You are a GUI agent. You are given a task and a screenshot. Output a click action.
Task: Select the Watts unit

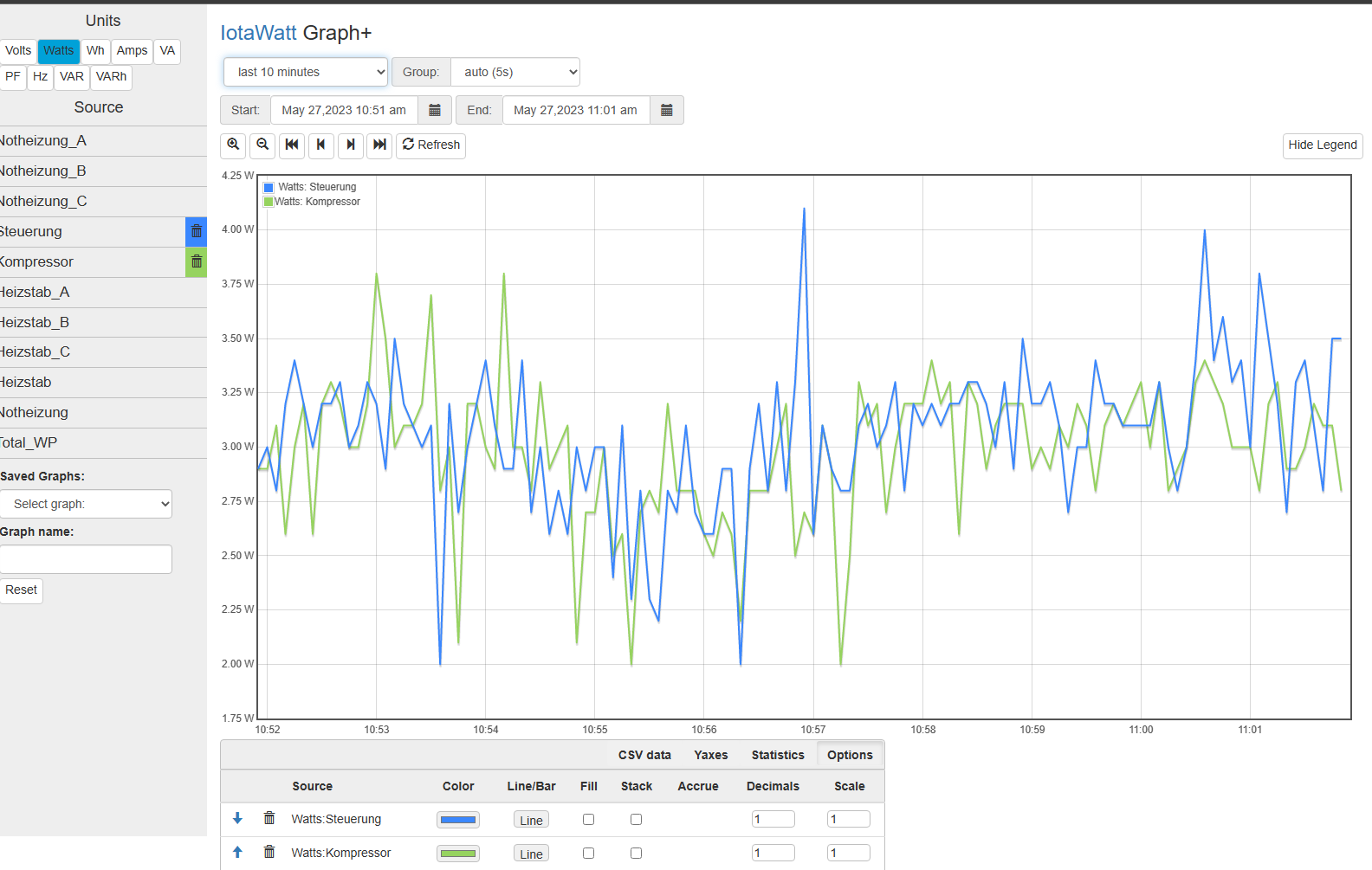[59, 51]
